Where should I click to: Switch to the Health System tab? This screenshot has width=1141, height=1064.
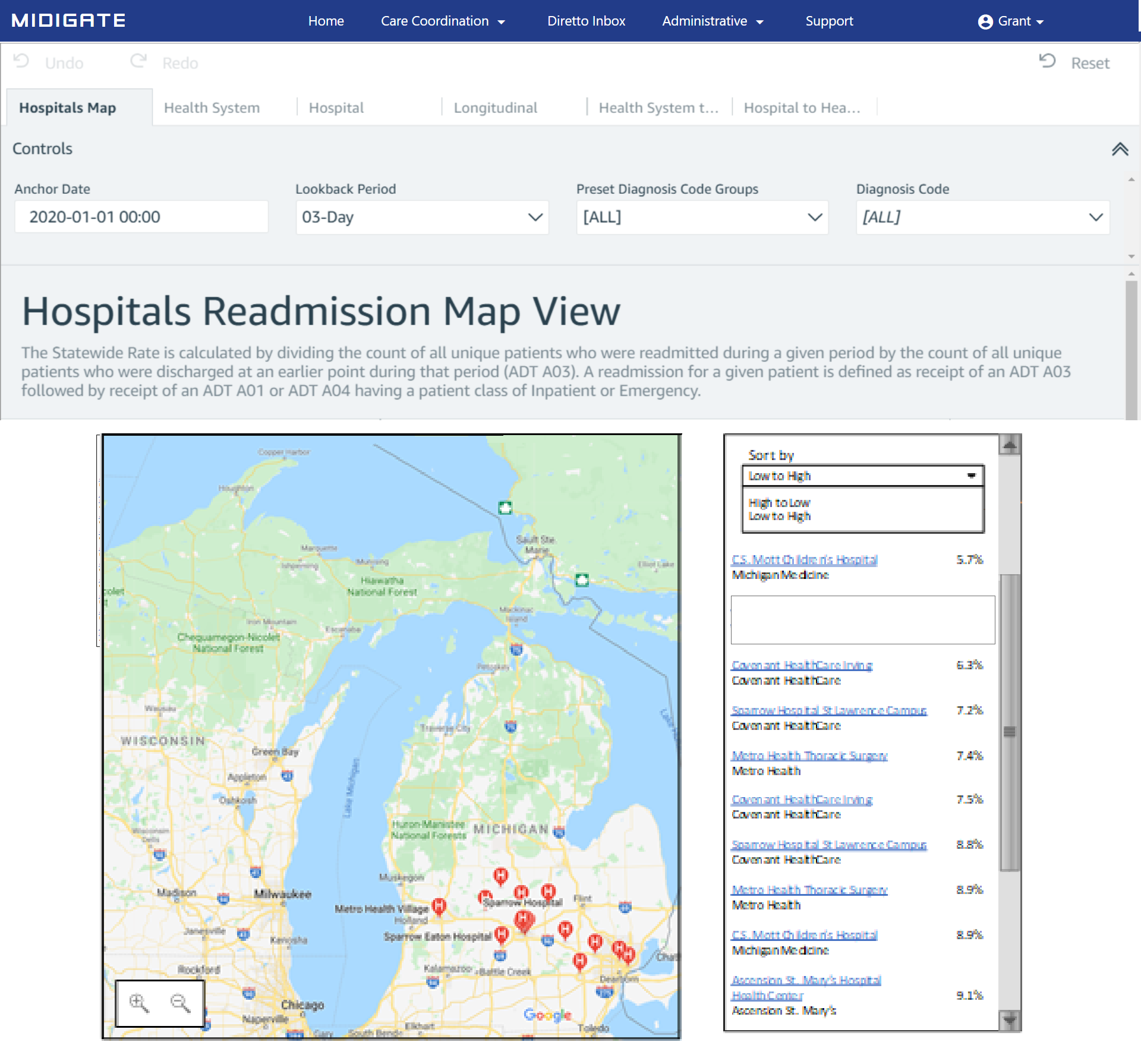tap(212, 108)
